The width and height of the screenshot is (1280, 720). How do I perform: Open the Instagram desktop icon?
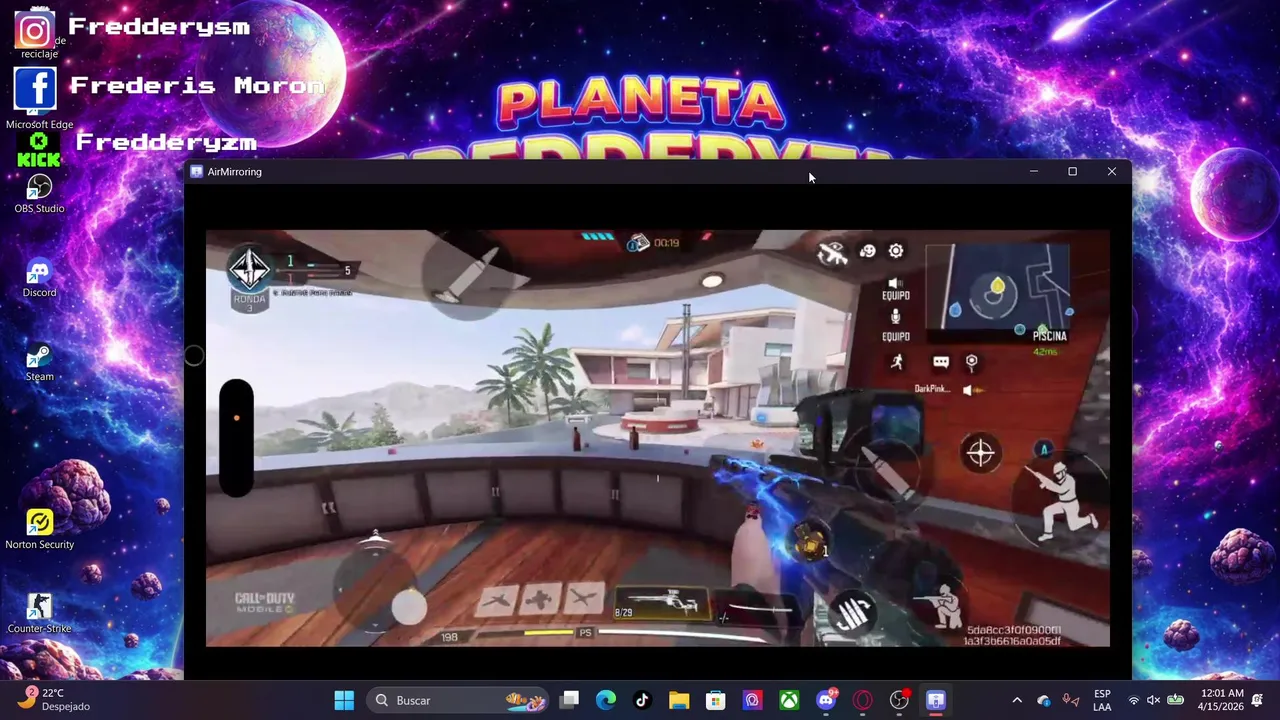click(34, 31)
